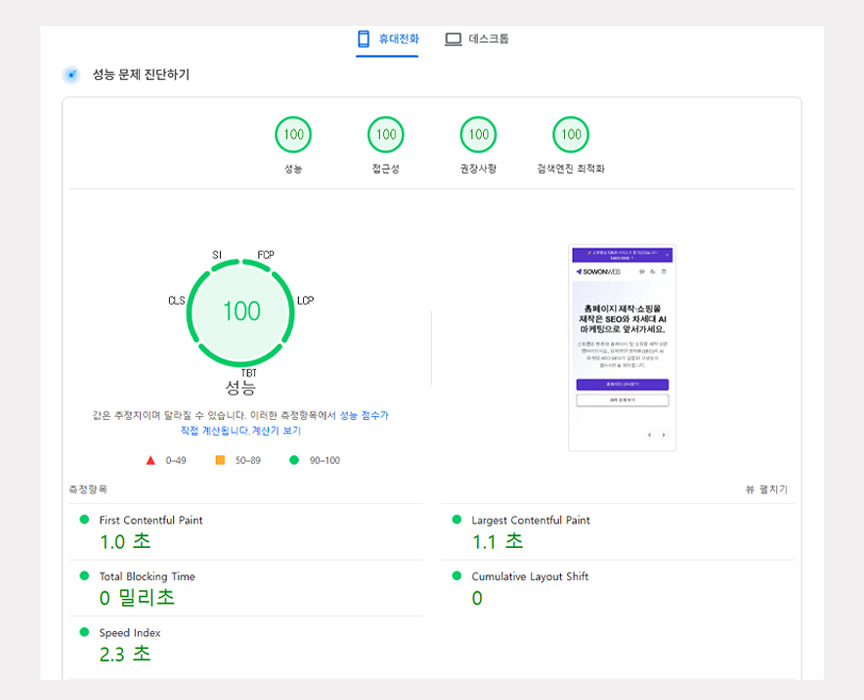Click the 1.0 초 FCP value
This screenshot has height=700, width=864.
(x=125, y=542)
